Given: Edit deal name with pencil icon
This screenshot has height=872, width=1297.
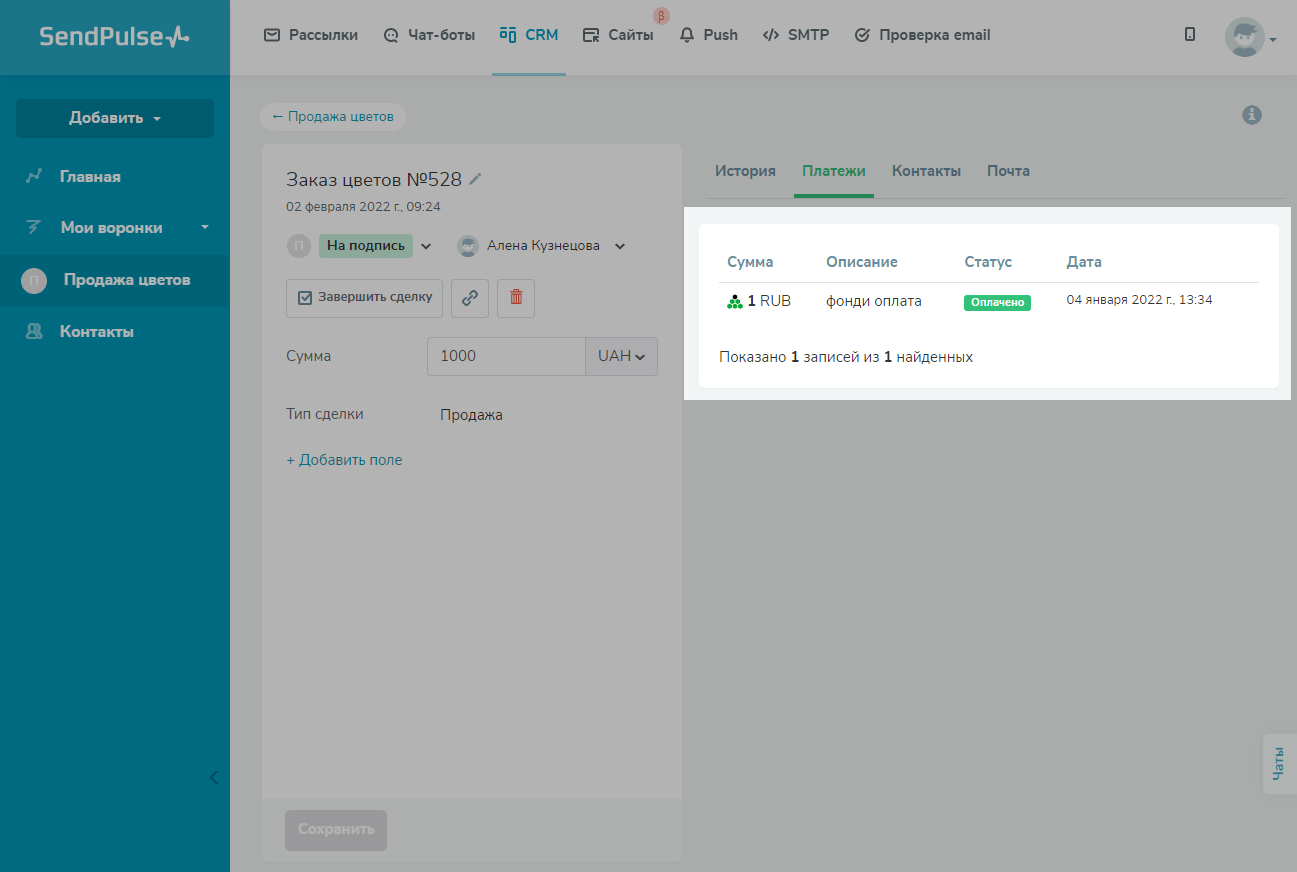Looking at the screenshot, I should click(x=476, y=179).
